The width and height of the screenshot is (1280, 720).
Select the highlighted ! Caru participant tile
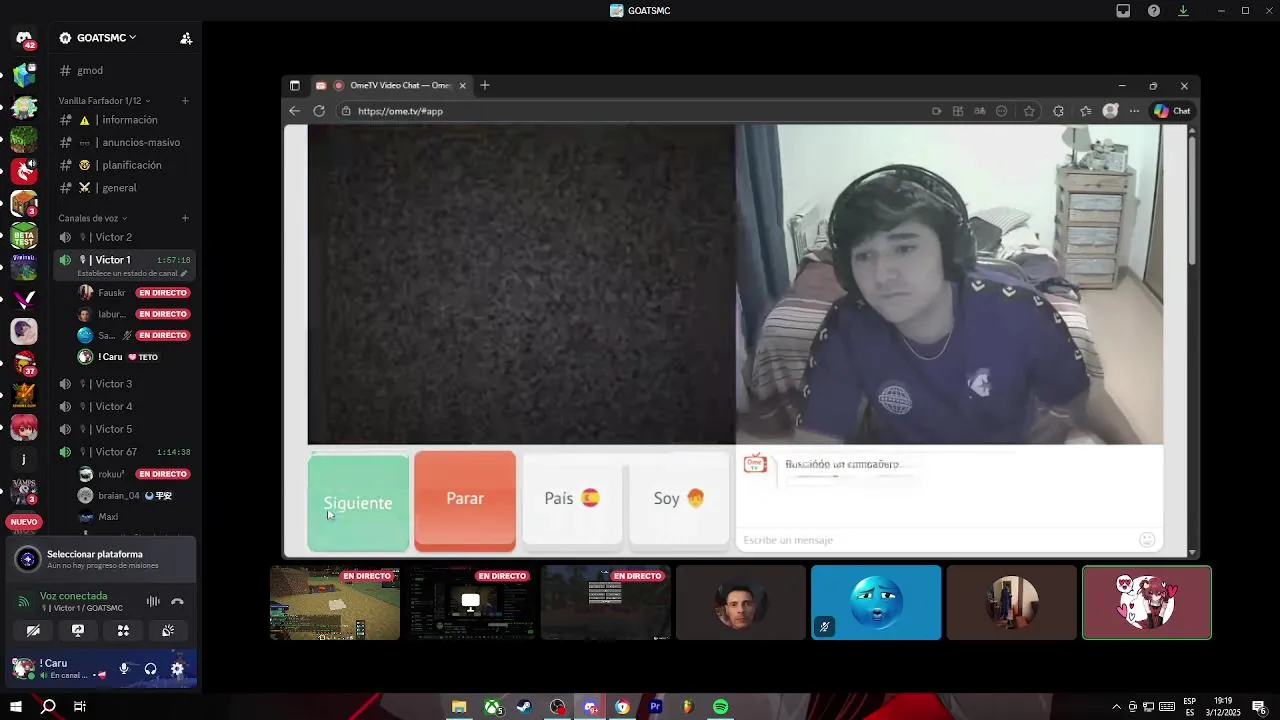[1147, 603]
